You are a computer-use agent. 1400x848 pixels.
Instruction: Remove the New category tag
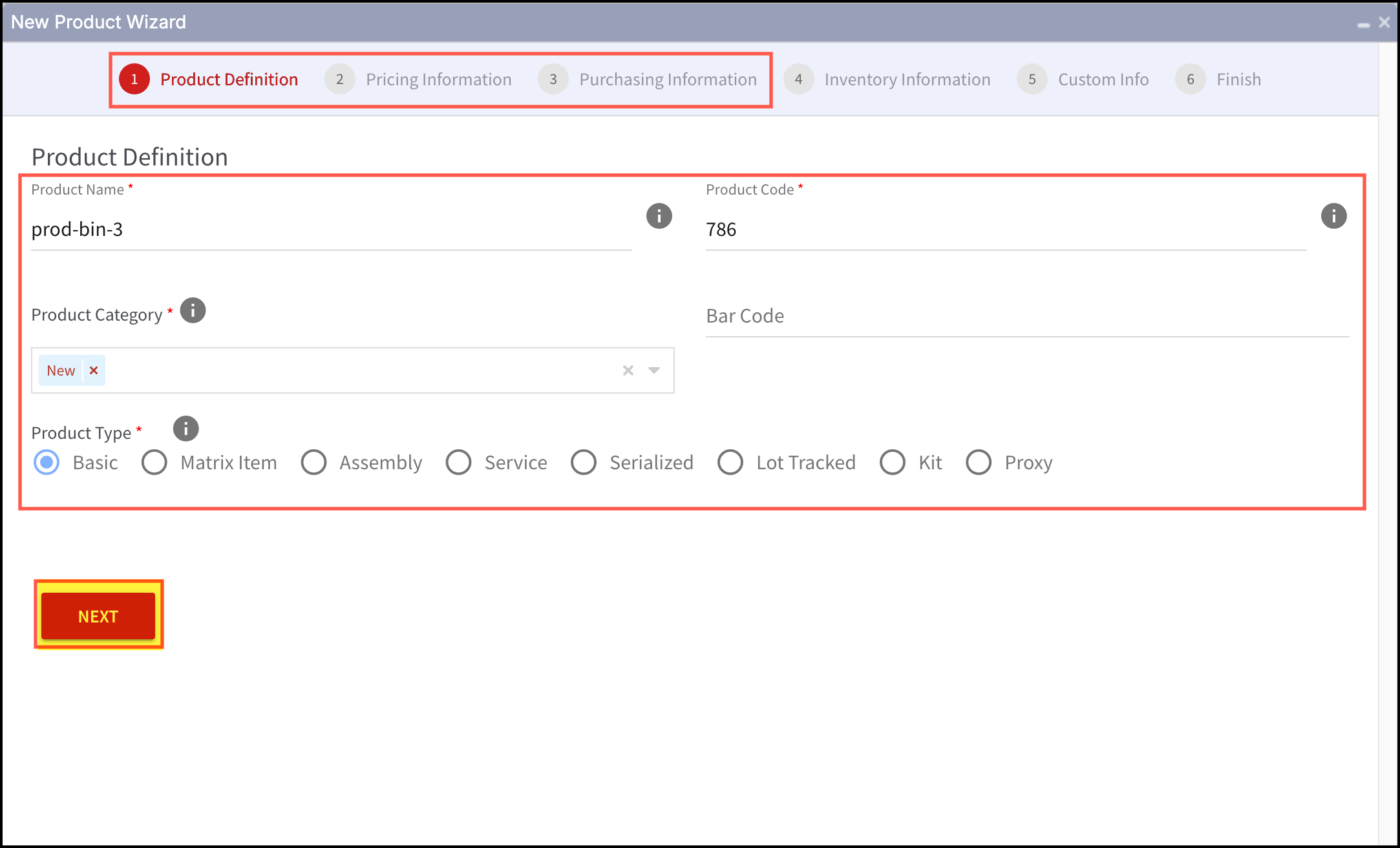tap(94, 370)
